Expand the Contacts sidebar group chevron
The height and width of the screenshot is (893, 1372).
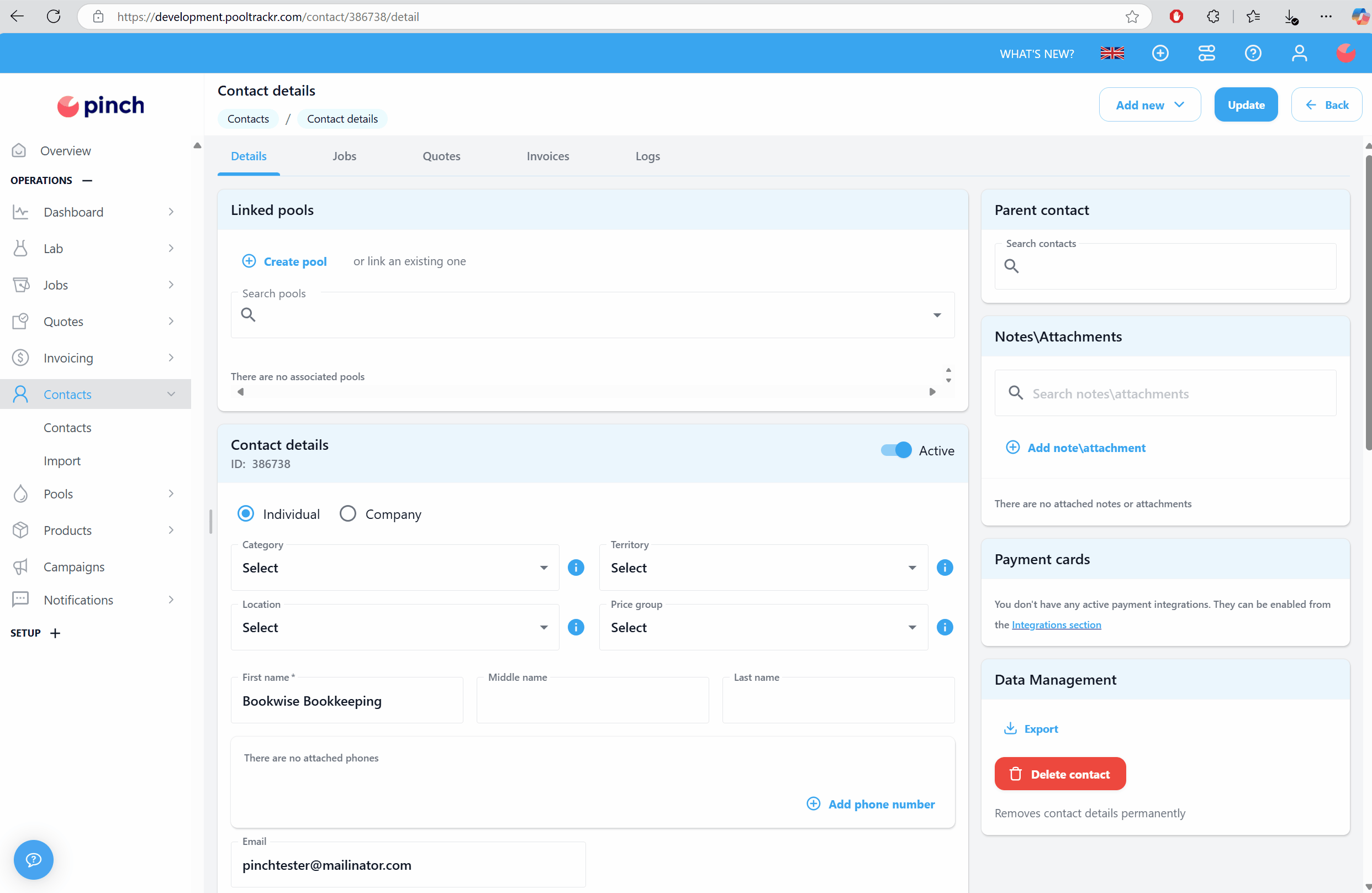(x=171, y=394)
